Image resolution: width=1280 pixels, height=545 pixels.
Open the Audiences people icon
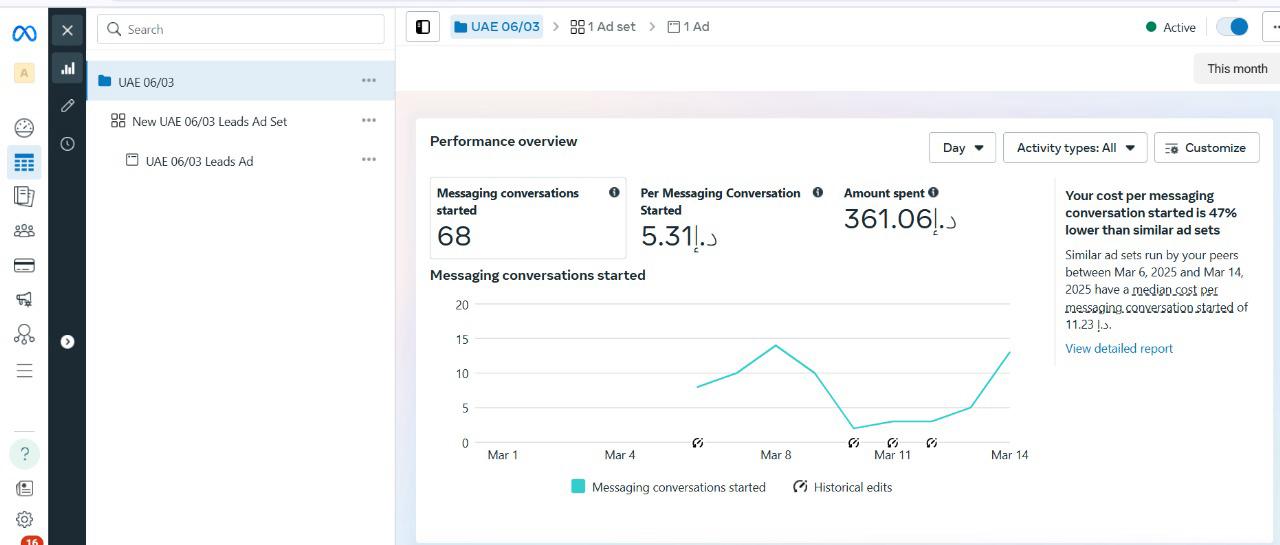point(24,231)
